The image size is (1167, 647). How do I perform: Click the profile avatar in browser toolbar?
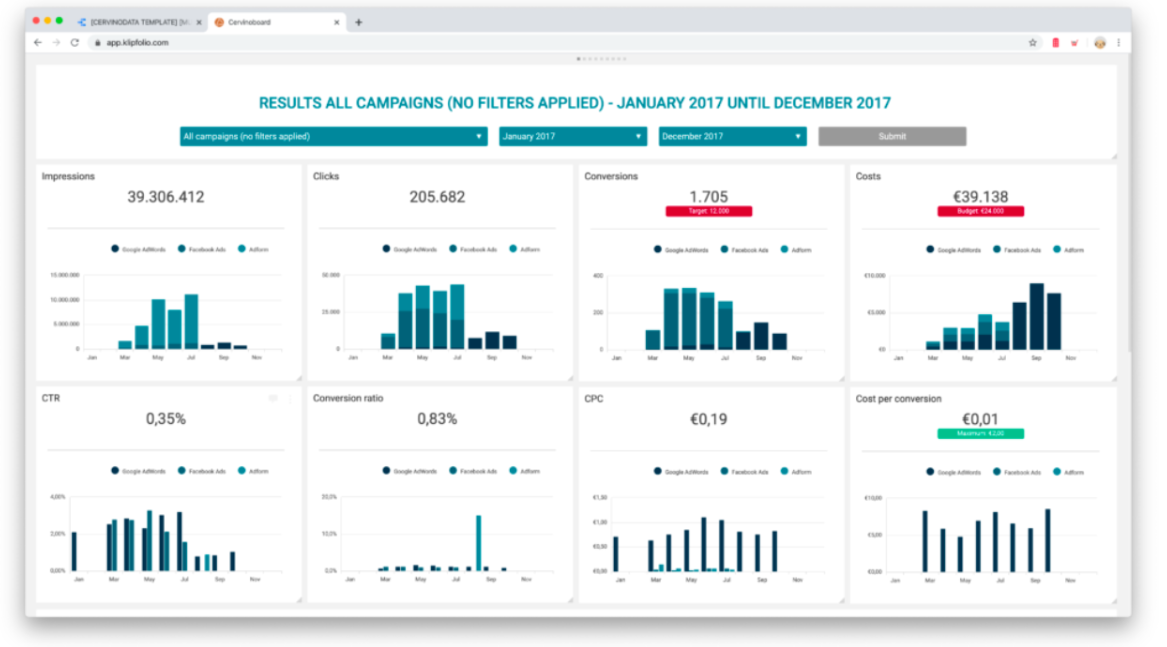(x=1099, y=43)
